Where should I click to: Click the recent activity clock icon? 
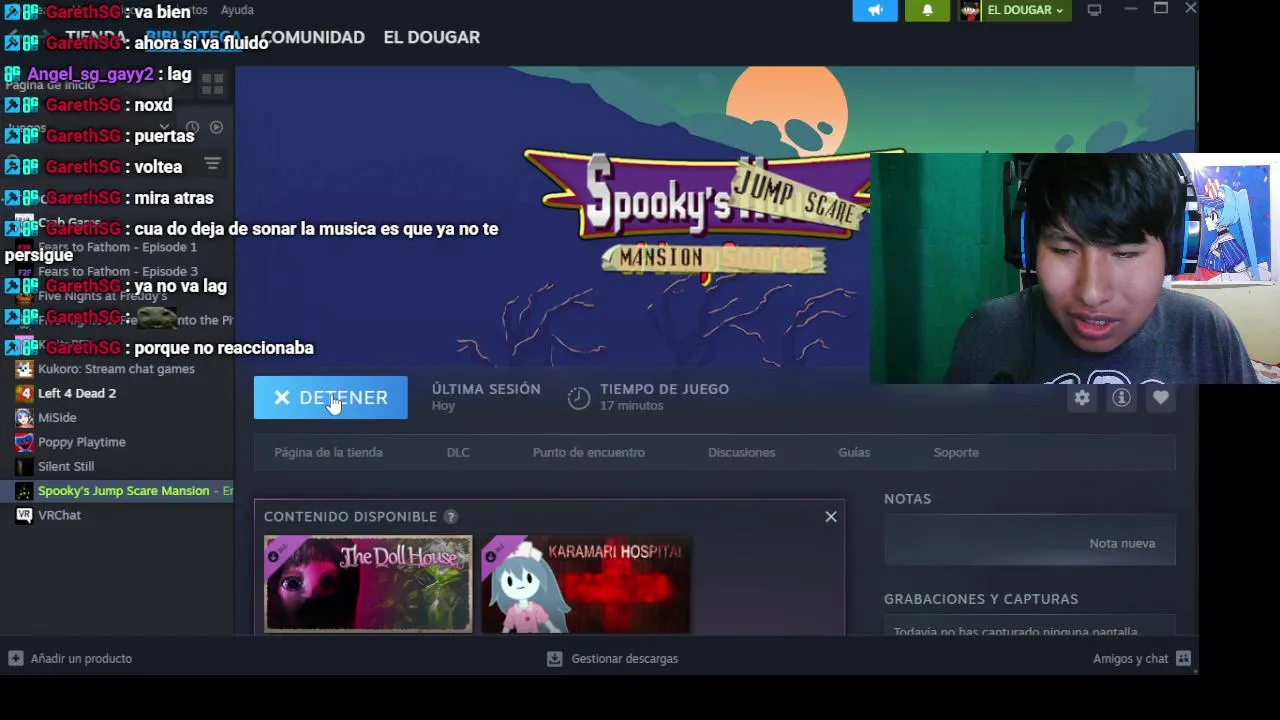192,128
